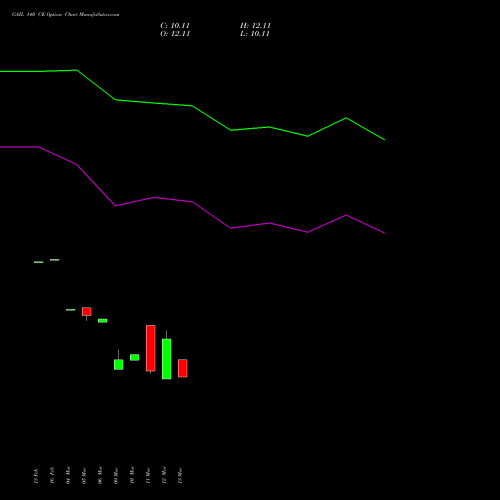Select the '05 Mar' date axis label
The image size is (500, 500).
pos(84,475)
